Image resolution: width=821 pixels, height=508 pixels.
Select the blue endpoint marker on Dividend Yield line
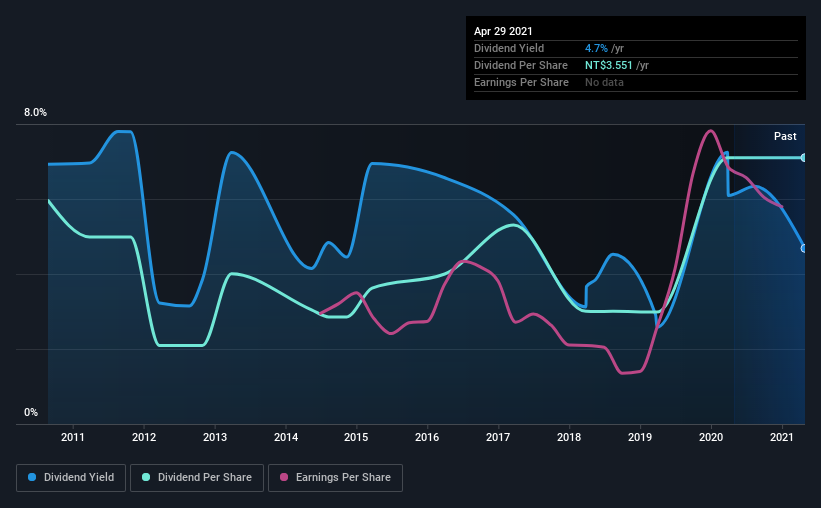[803, 248]
